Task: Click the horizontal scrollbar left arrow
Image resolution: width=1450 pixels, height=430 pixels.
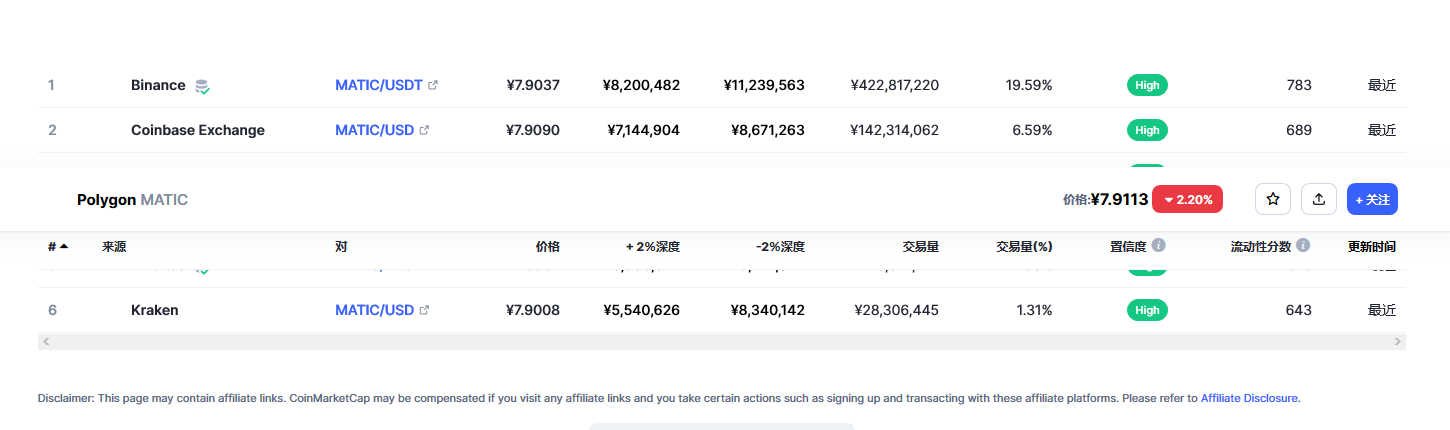Action: (x=45, y=342)
